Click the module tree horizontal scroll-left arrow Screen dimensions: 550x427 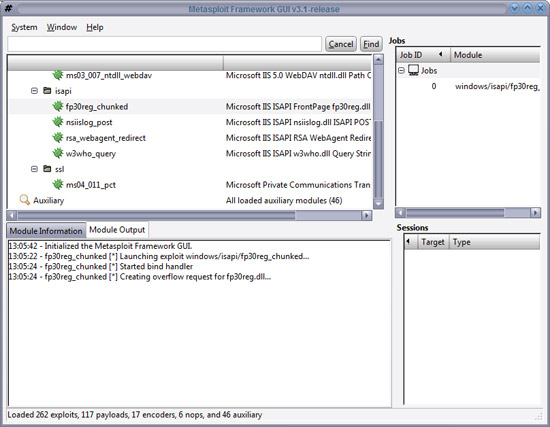[12, 215]
